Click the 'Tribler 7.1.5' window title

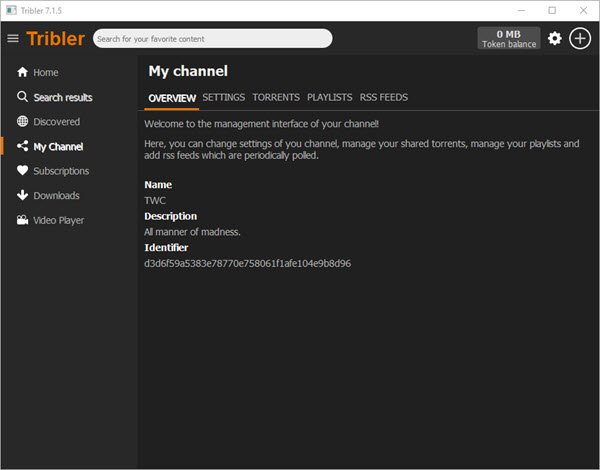click(41, 11)
